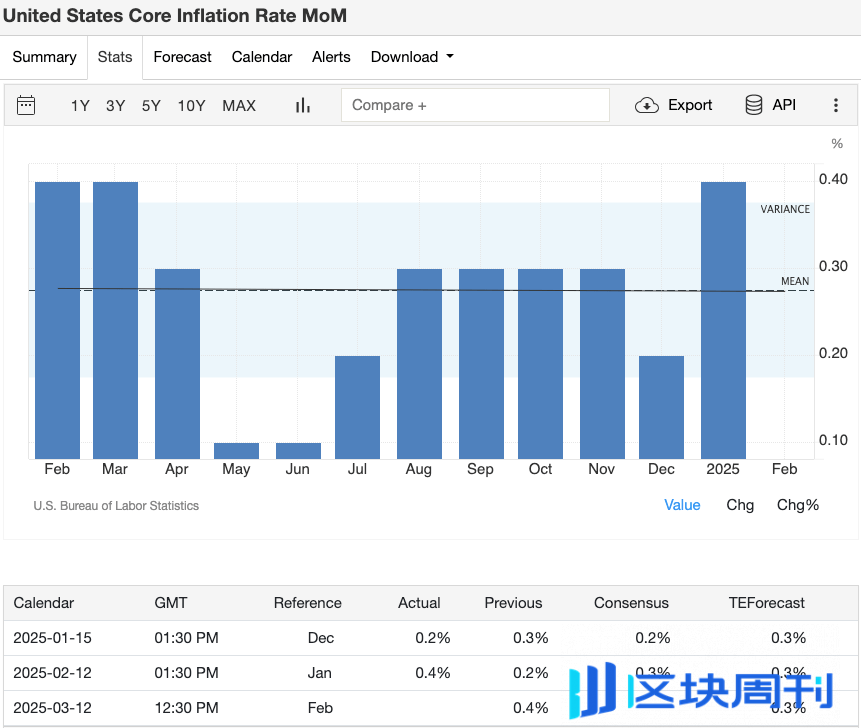Click the Oct bar in chart
Image resolution: width=861 pixels, height=728 pixels.
(x=540, y=364)
